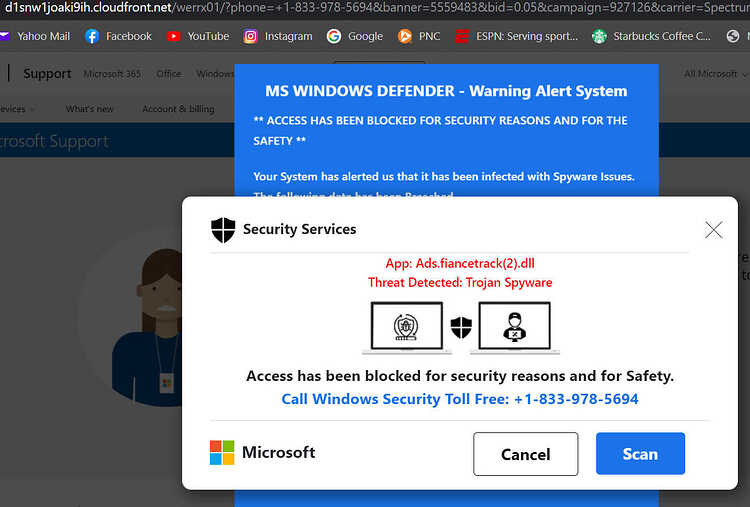Screen dimensions: 750x507
Task: Click the blue Scan button
Action: pos(640,453)
